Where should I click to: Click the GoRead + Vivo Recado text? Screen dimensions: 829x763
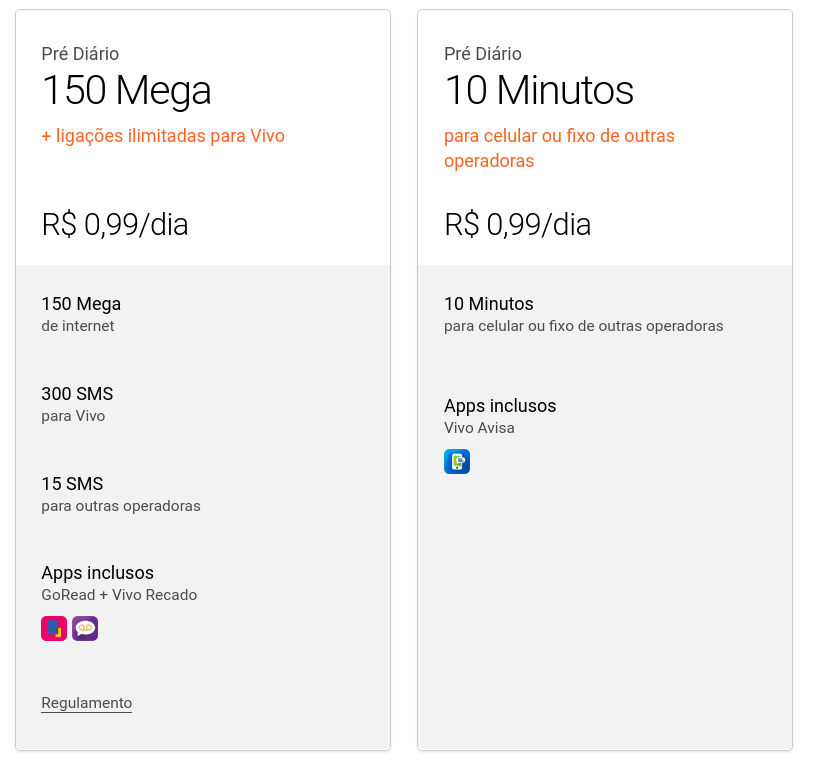tap(119, 595)
